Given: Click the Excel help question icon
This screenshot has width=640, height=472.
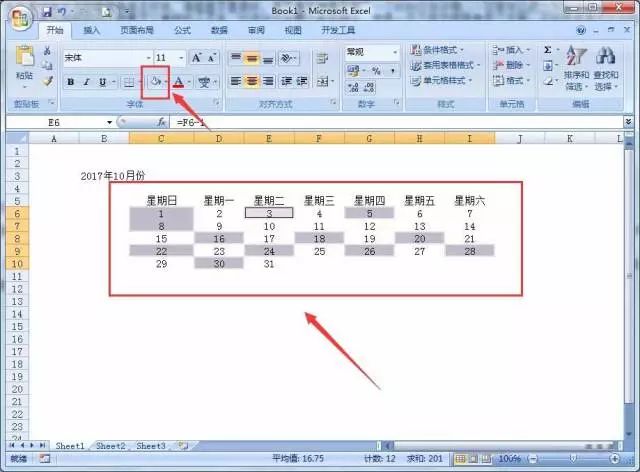Looking at the screenshot, I should pos(581,30).
